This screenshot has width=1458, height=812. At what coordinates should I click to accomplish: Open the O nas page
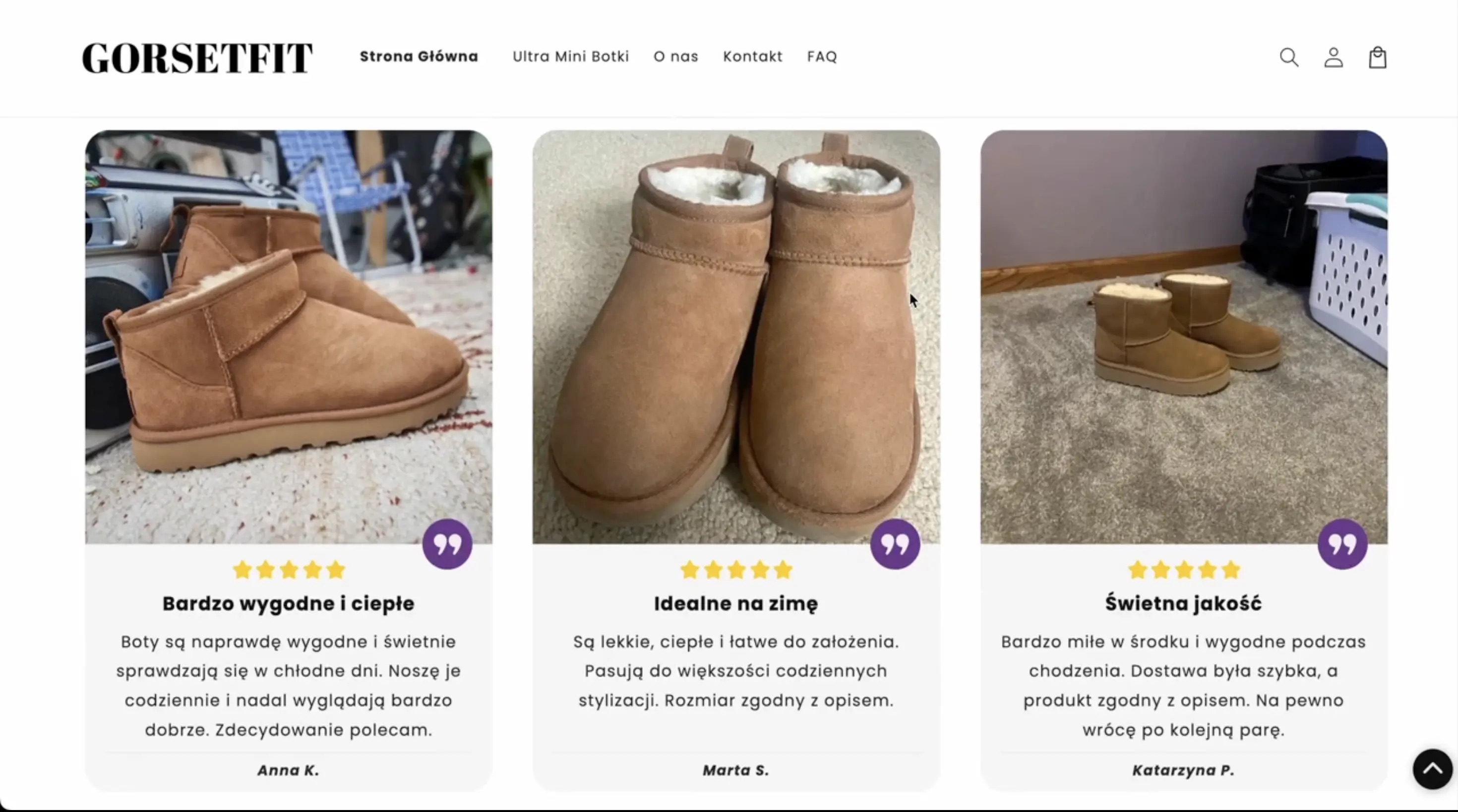point(676,57)
